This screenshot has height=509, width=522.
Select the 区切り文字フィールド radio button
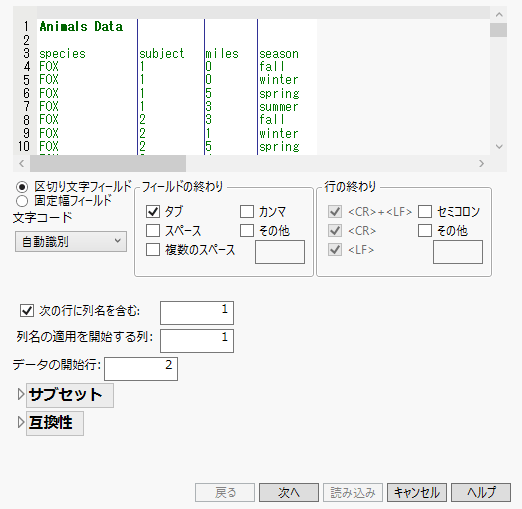coord(22,187)
